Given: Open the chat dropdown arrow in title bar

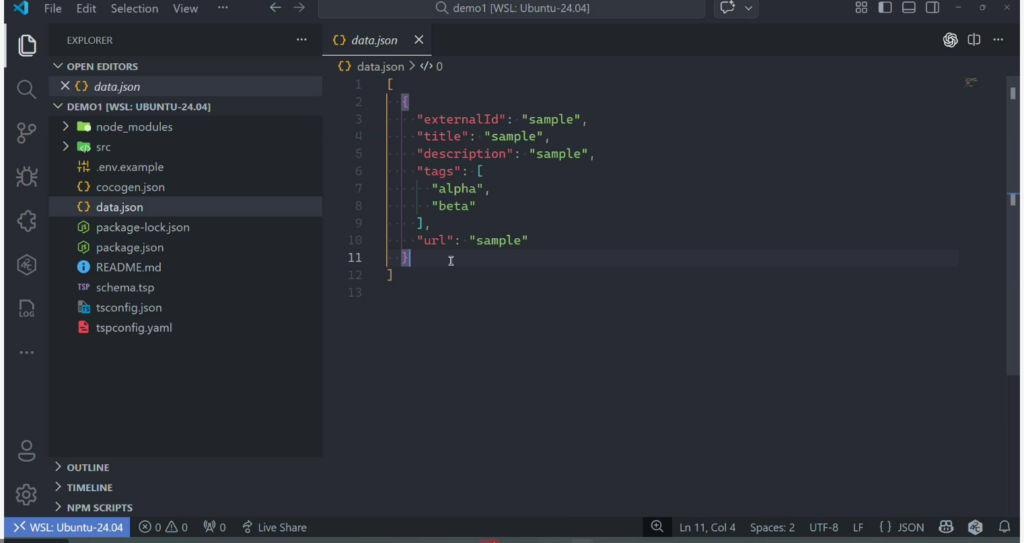Looking at the screenshot, I should (750, 8).
